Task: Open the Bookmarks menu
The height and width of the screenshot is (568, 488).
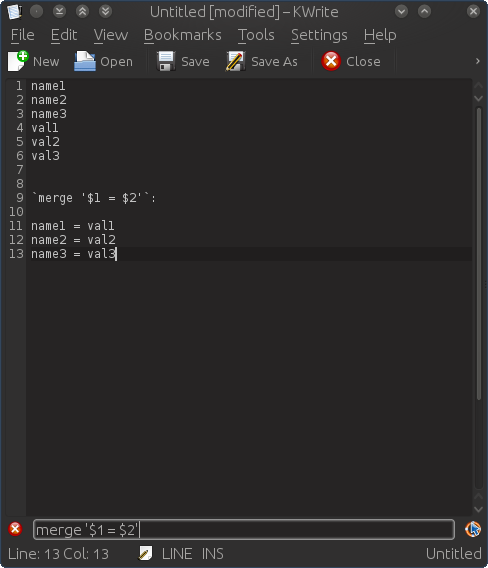Action: 183,35
